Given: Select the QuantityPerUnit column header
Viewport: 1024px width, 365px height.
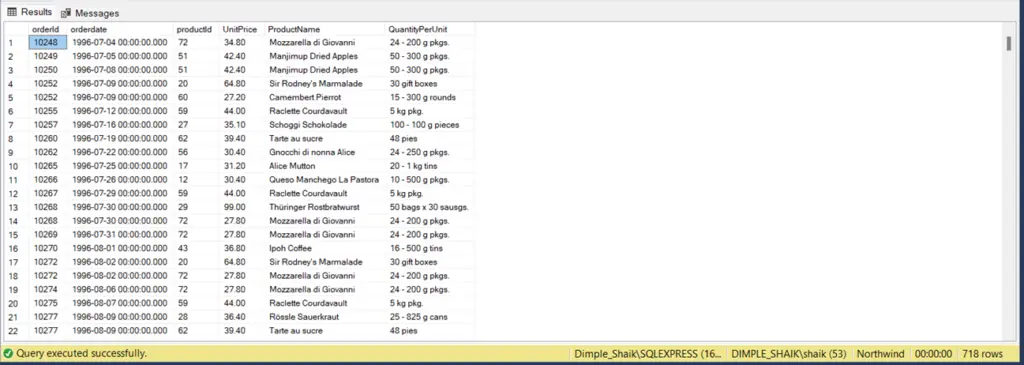Looking at the screenshot, I should [x=430, y=29].
